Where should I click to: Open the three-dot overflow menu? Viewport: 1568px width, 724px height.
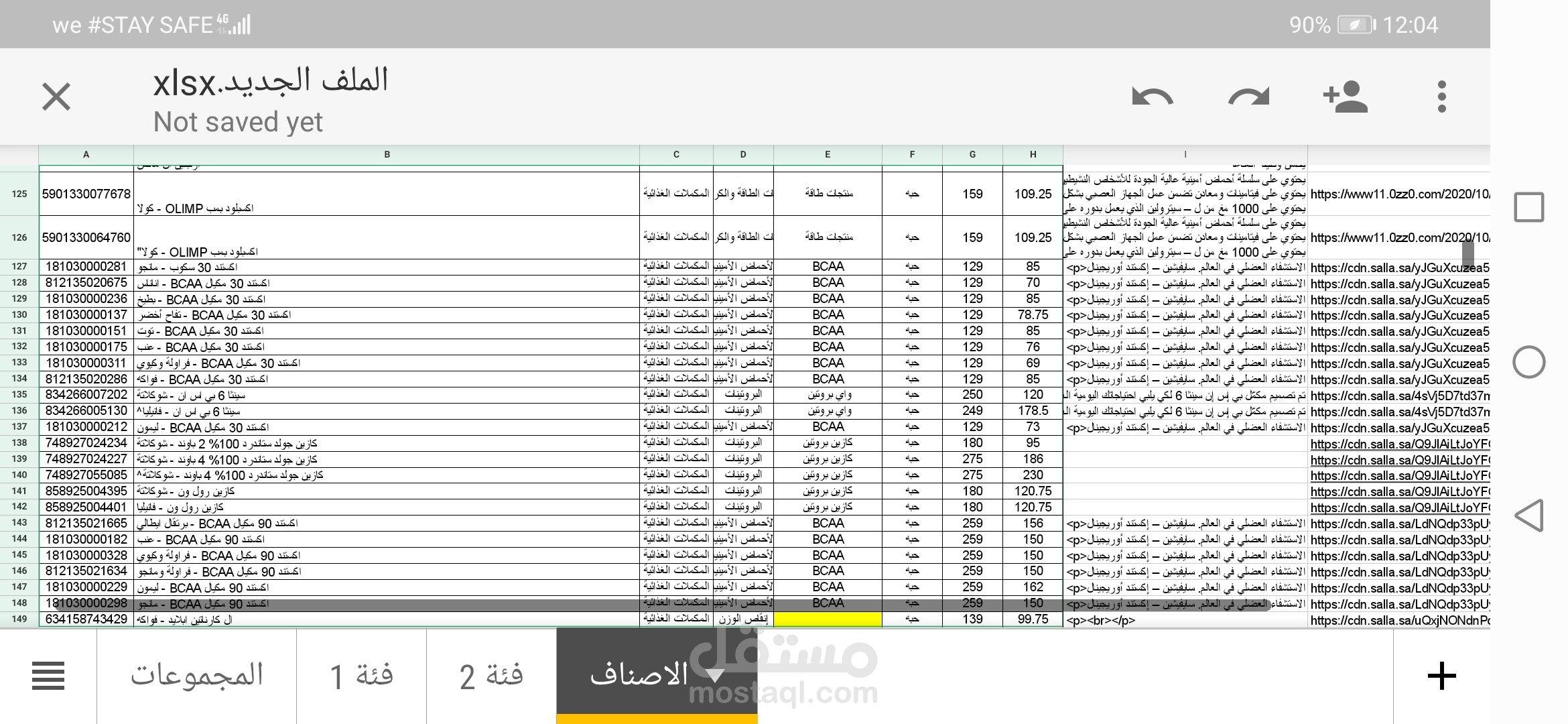coord(1442,97)
